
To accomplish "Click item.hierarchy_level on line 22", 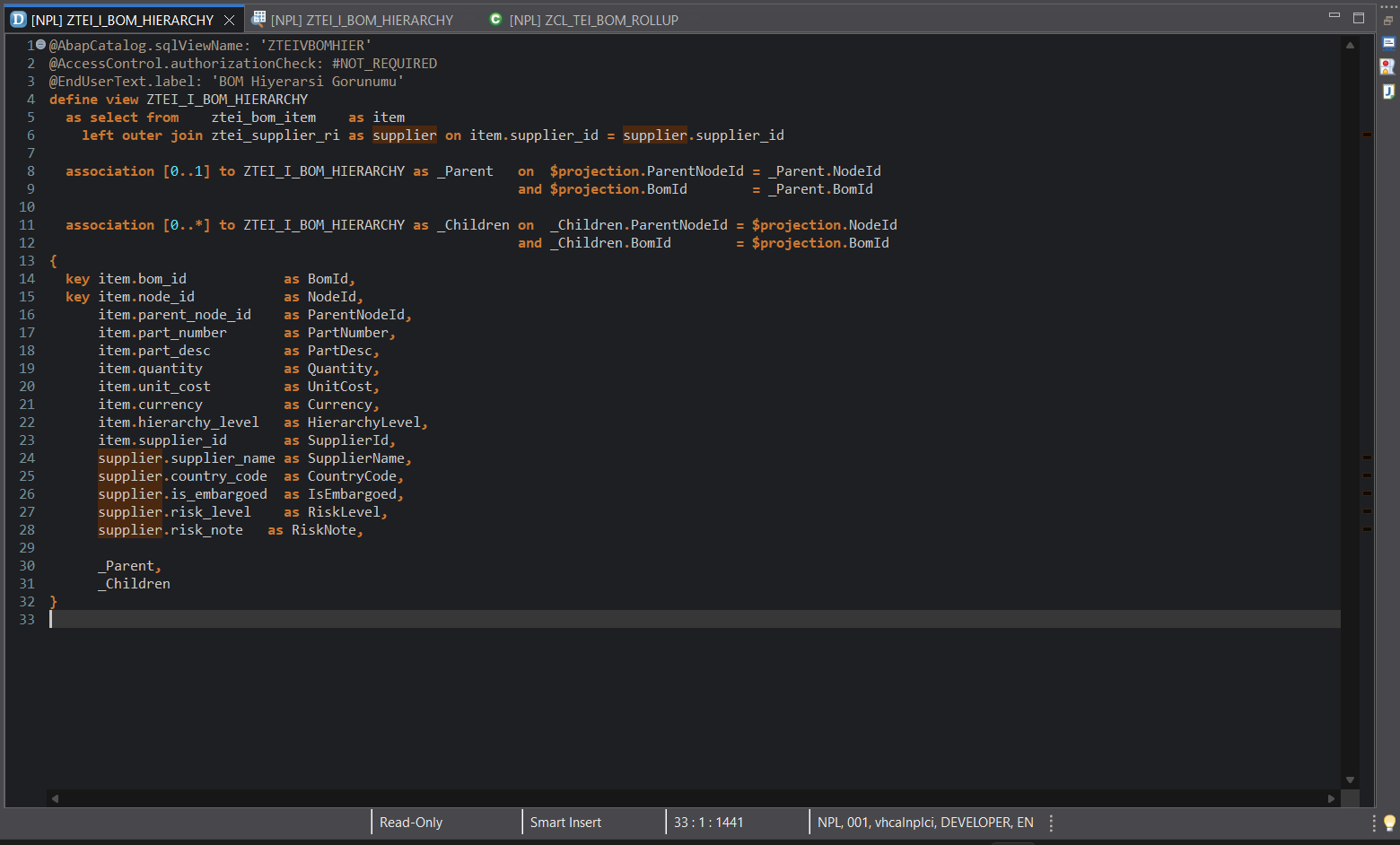I will [x=179, y=422].
